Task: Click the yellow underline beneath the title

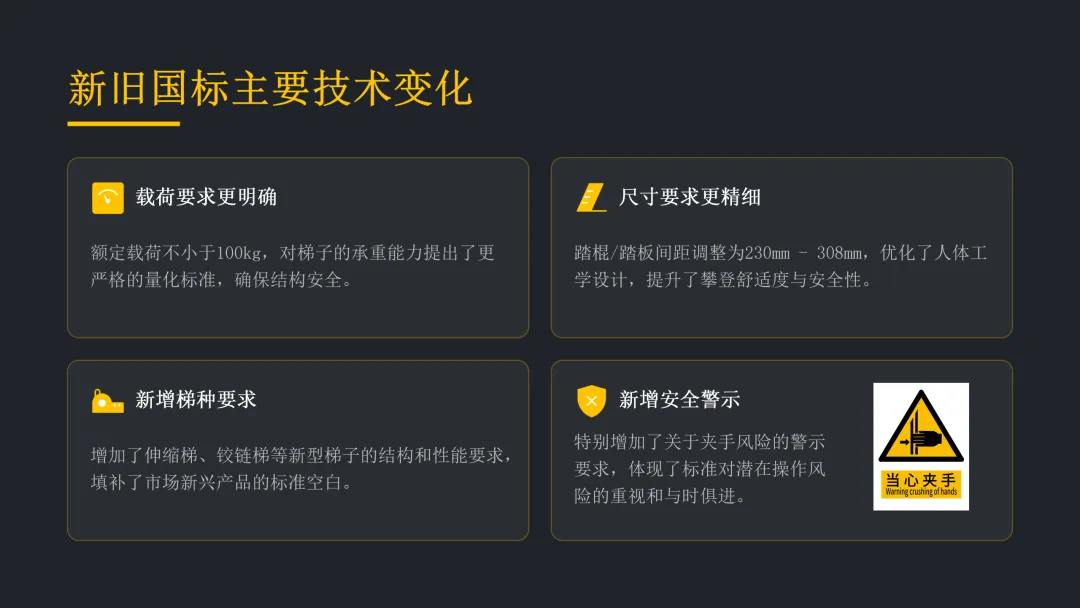Action: 123,124
